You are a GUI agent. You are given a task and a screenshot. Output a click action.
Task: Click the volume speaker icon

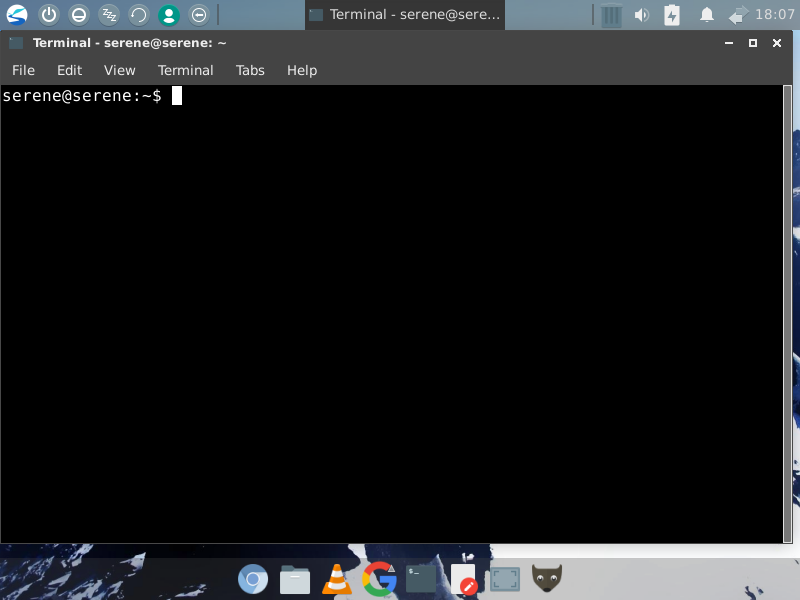[641, 15]
